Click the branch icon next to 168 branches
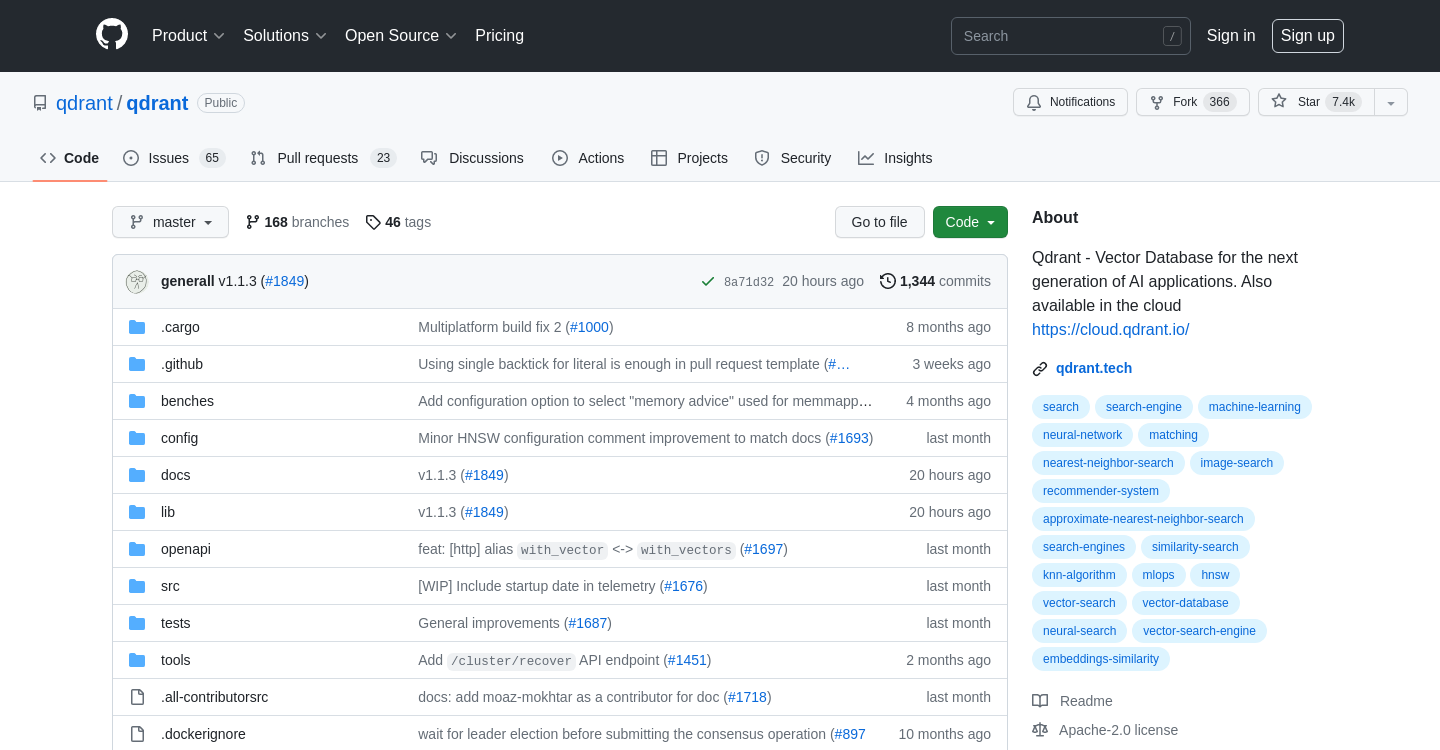Viewport: 1440px width, 750px height. point(253,222)
